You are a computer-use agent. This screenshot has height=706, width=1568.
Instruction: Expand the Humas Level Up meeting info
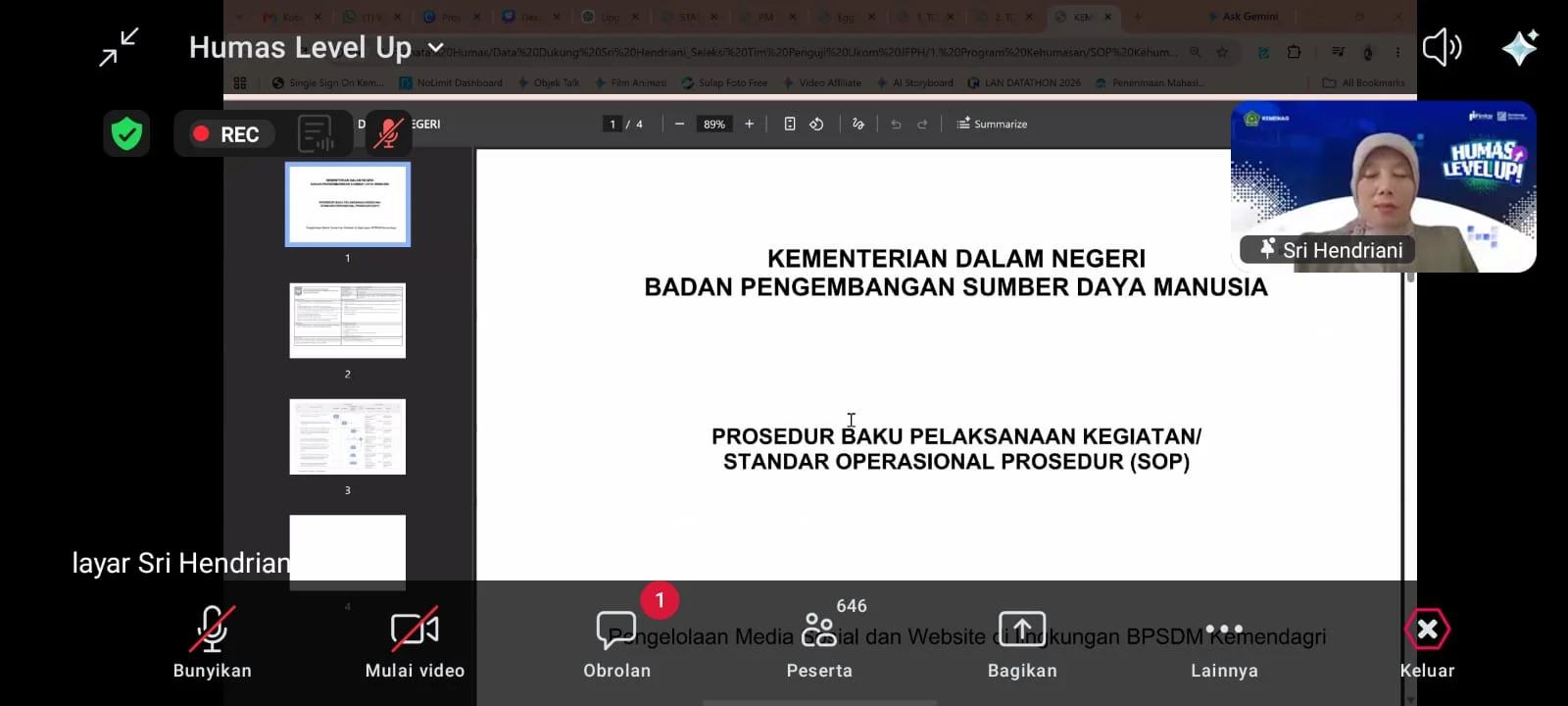pyautogui.click(x=317, y=47)
